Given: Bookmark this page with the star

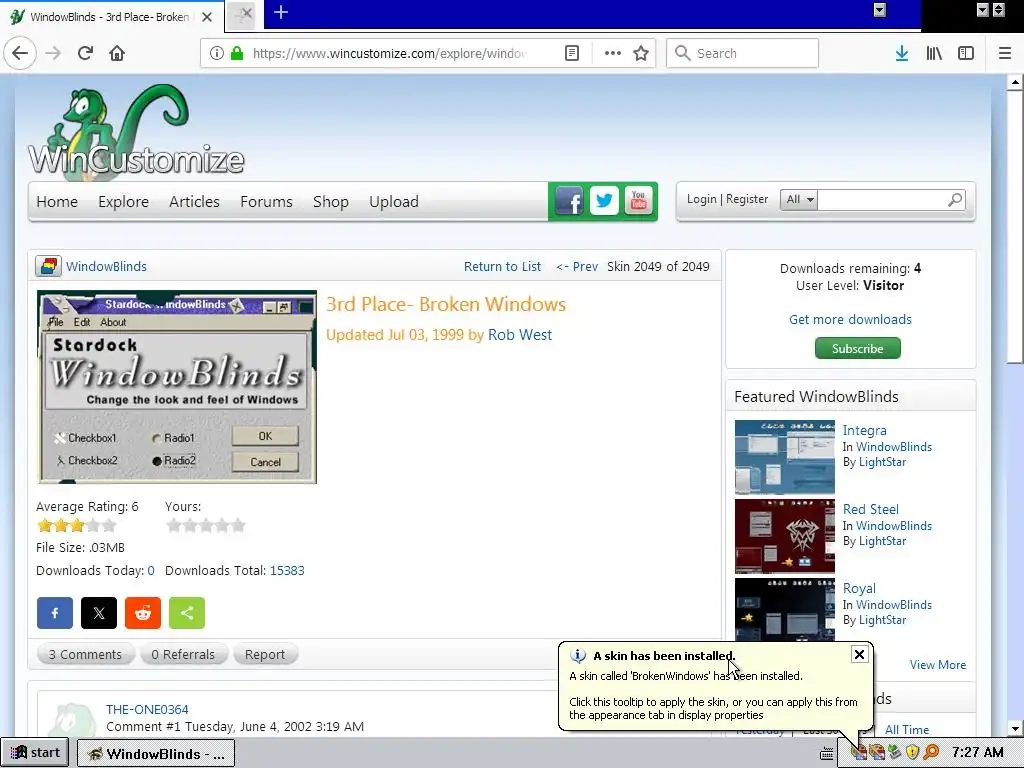Looking at the screenshot, I should (x=641, y=53).
